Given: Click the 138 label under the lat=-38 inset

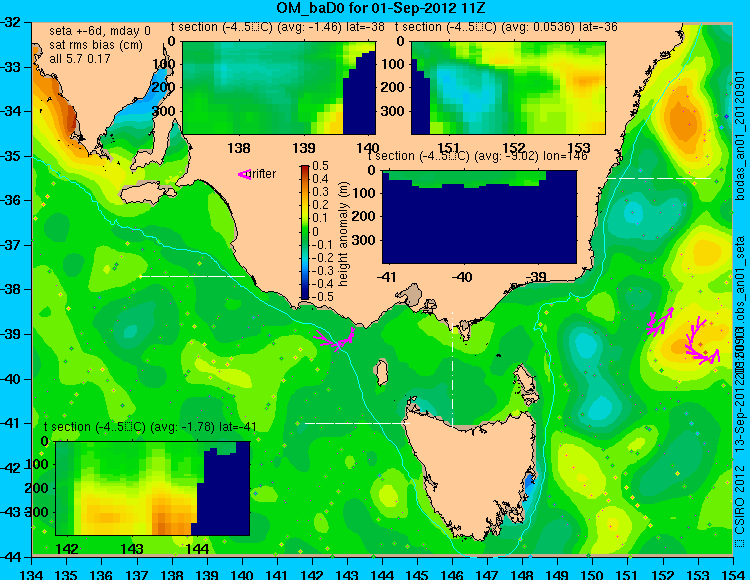Looking at the screenshot, I should click(x=239, y=148).
